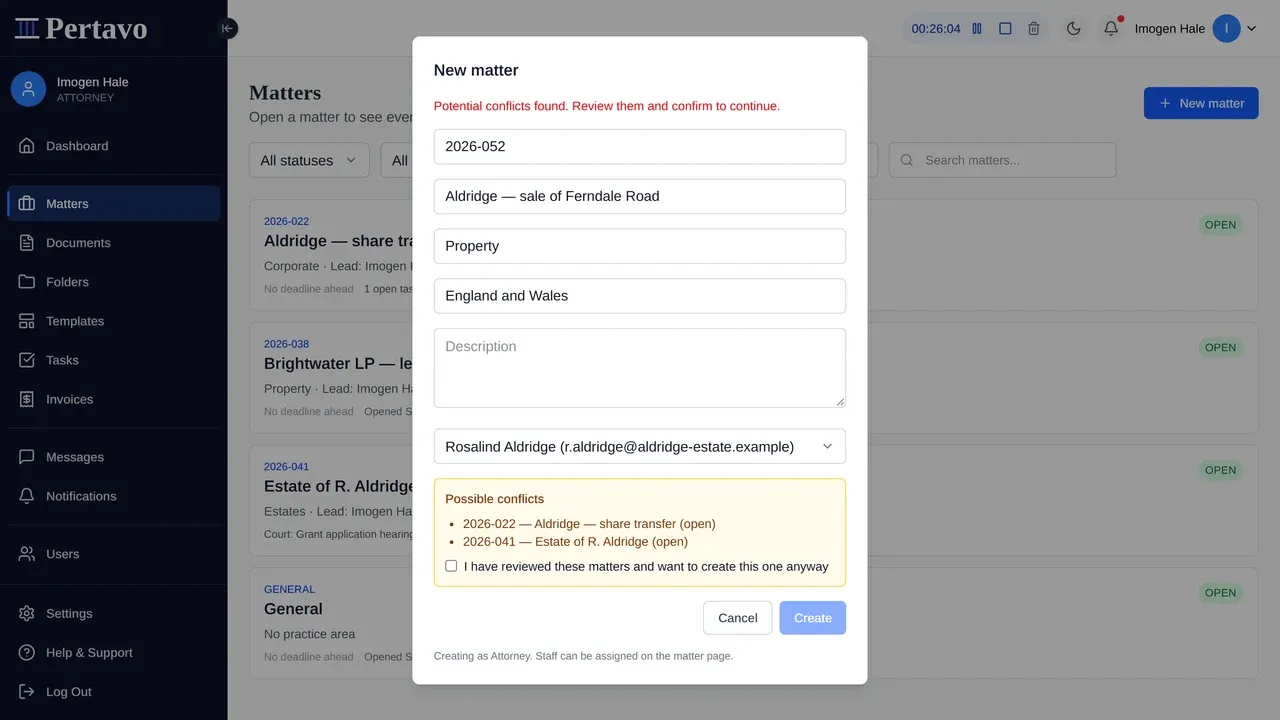Click the New matter button

[x=1201, y=103]
